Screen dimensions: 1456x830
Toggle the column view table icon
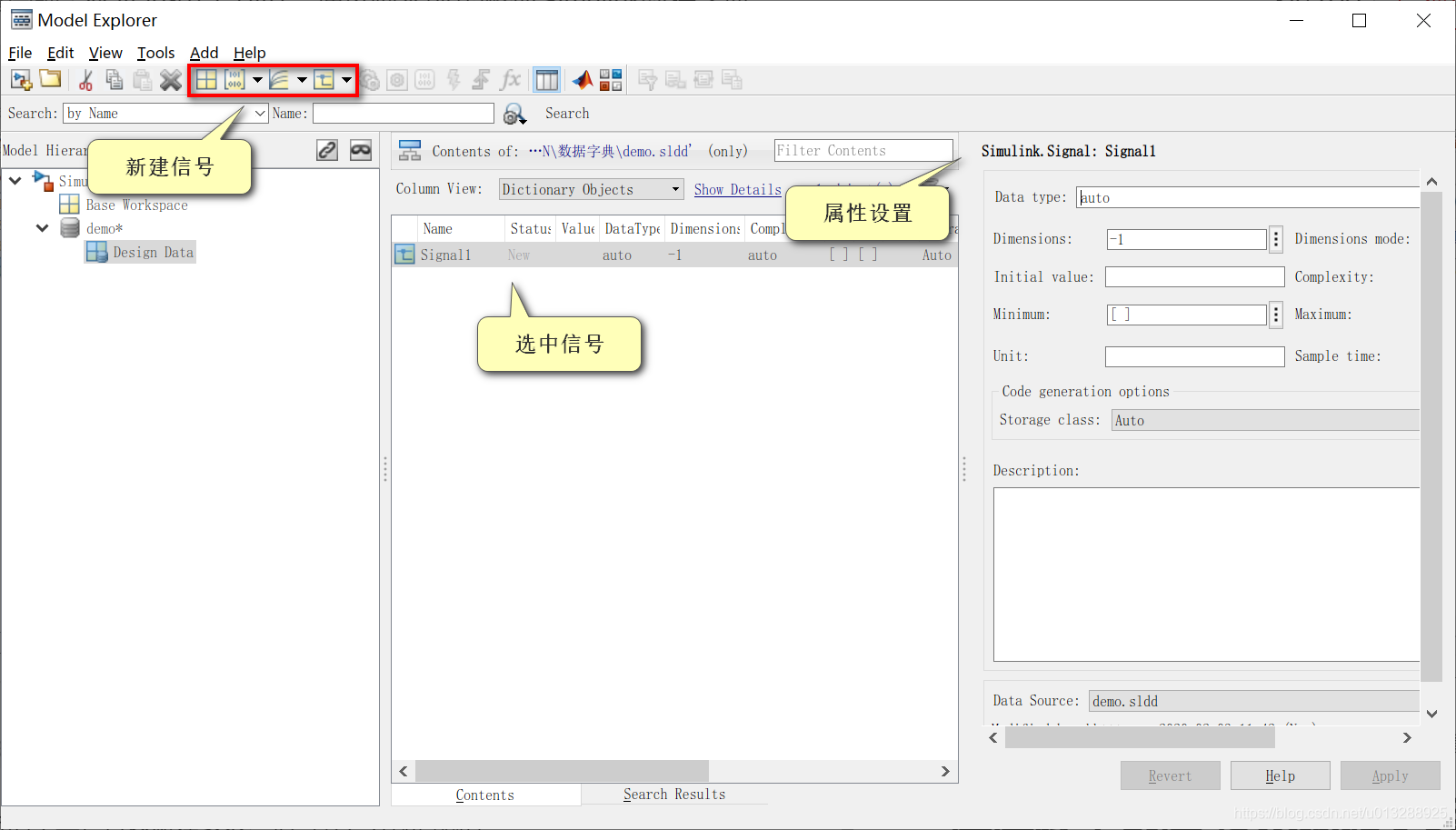point(547,80)
